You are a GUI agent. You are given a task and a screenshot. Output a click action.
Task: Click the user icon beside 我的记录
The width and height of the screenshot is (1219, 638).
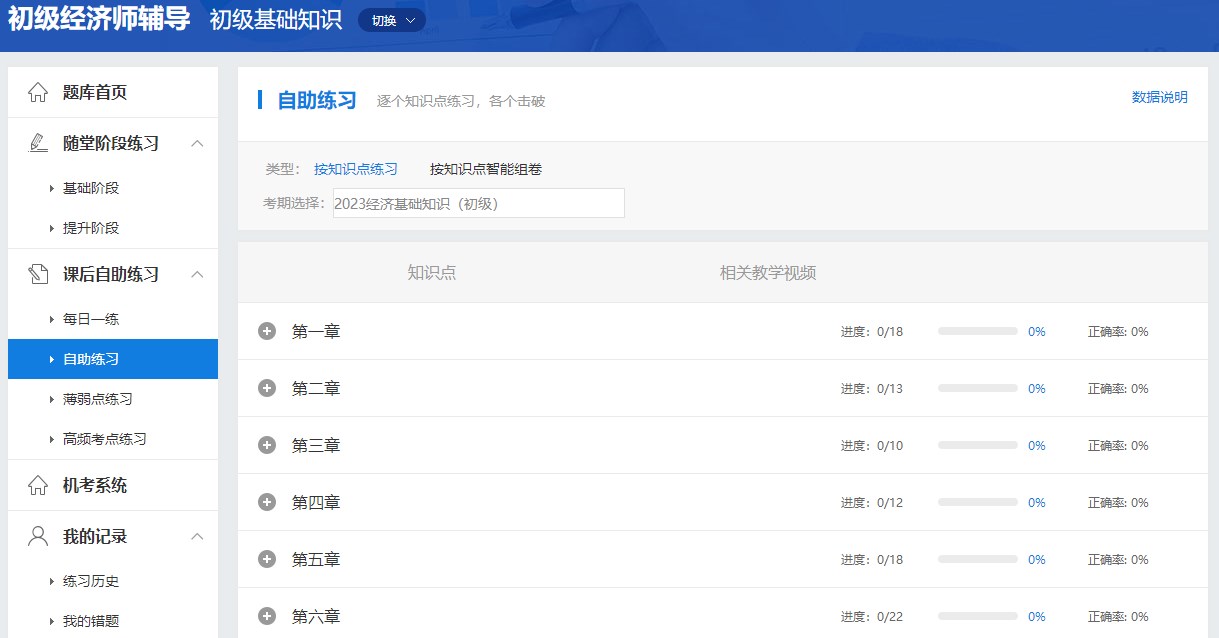point(38,536)
